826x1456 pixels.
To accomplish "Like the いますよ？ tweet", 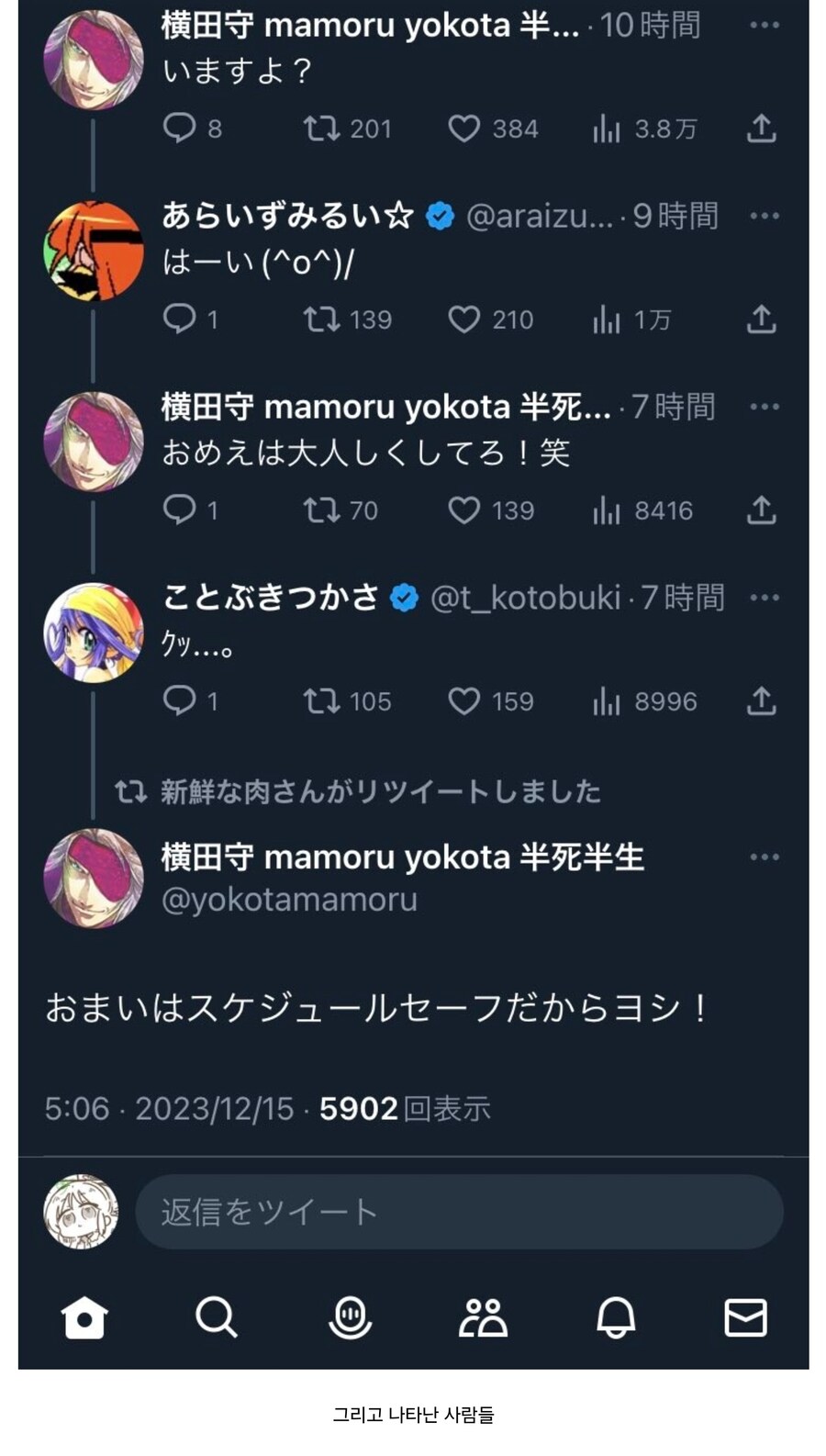I will 463,129.
